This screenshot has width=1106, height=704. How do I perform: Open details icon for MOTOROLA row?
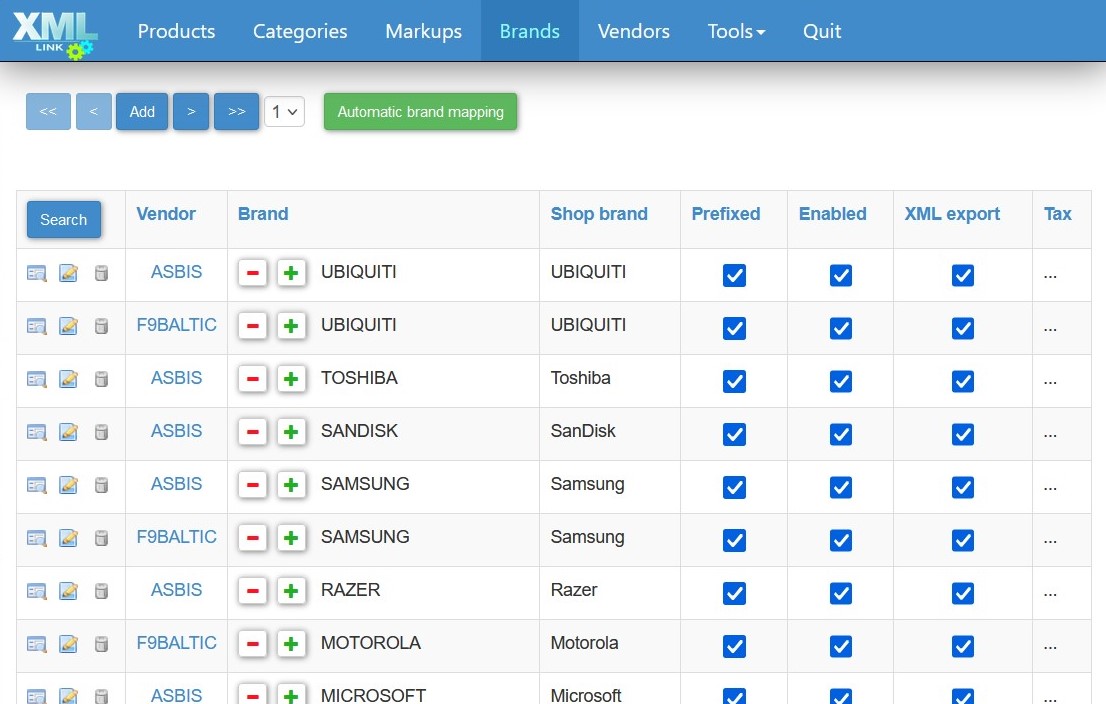36,644
